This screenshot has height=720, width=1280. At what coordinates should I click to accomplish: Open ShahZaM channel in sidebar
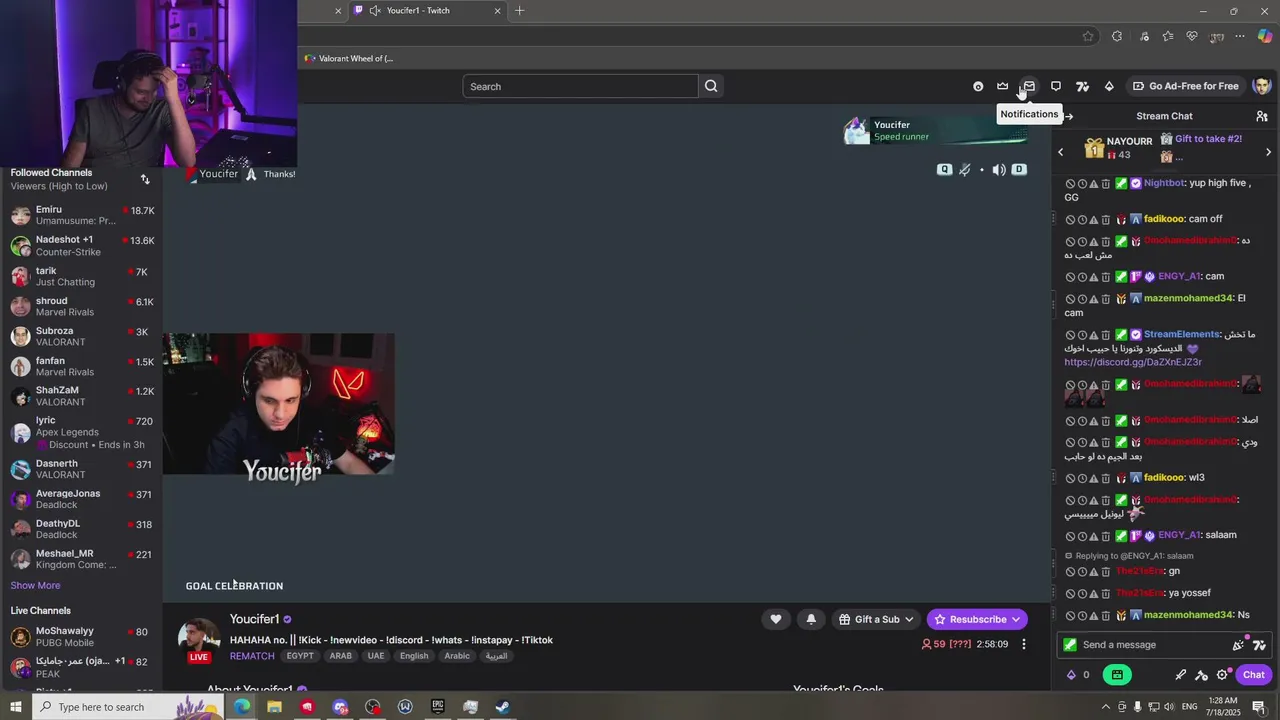point(82,396)
